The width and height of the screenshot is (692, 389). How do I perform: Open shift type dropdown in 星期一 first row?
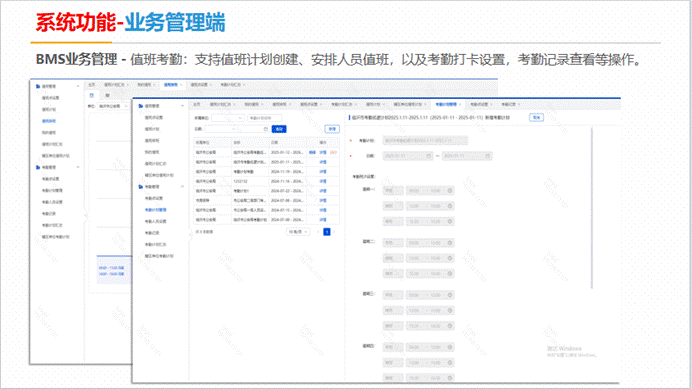(x=393, y=191)
